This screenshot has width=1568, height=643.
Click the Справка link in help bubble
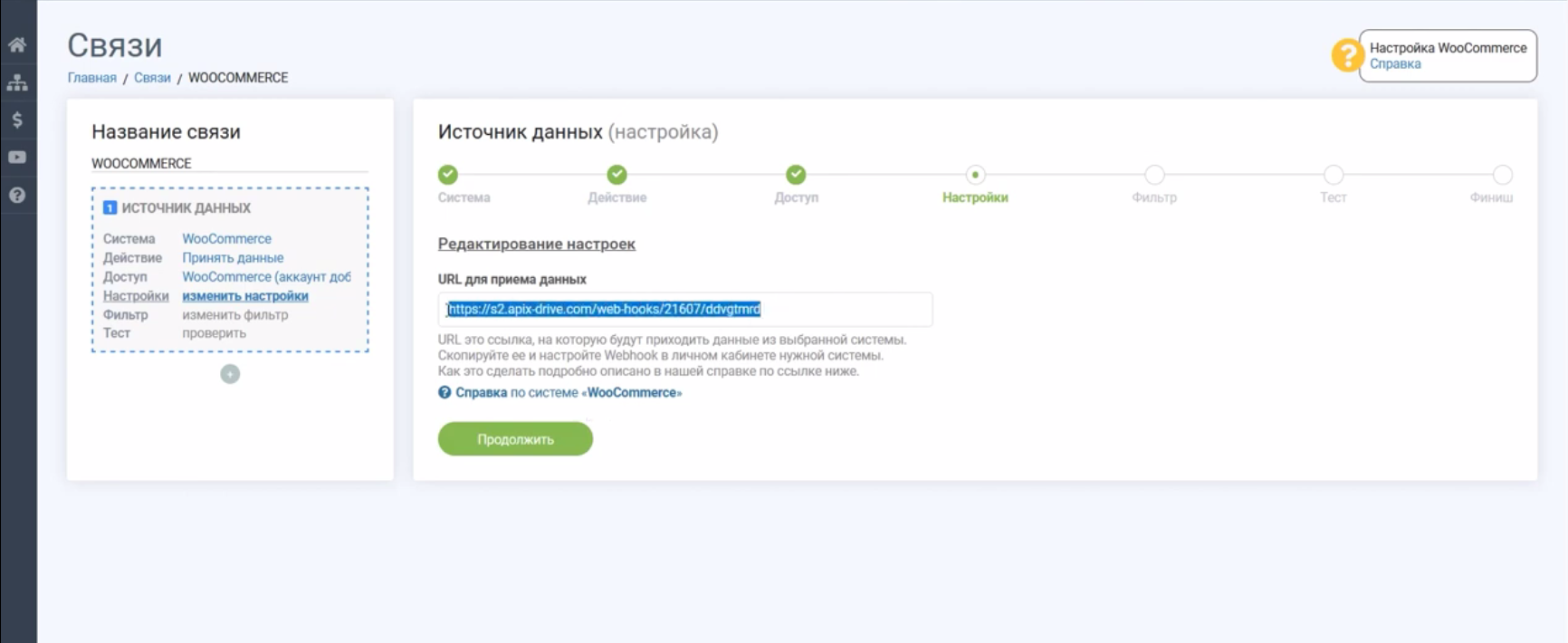pyautogui.click(x=1395, y=64)
